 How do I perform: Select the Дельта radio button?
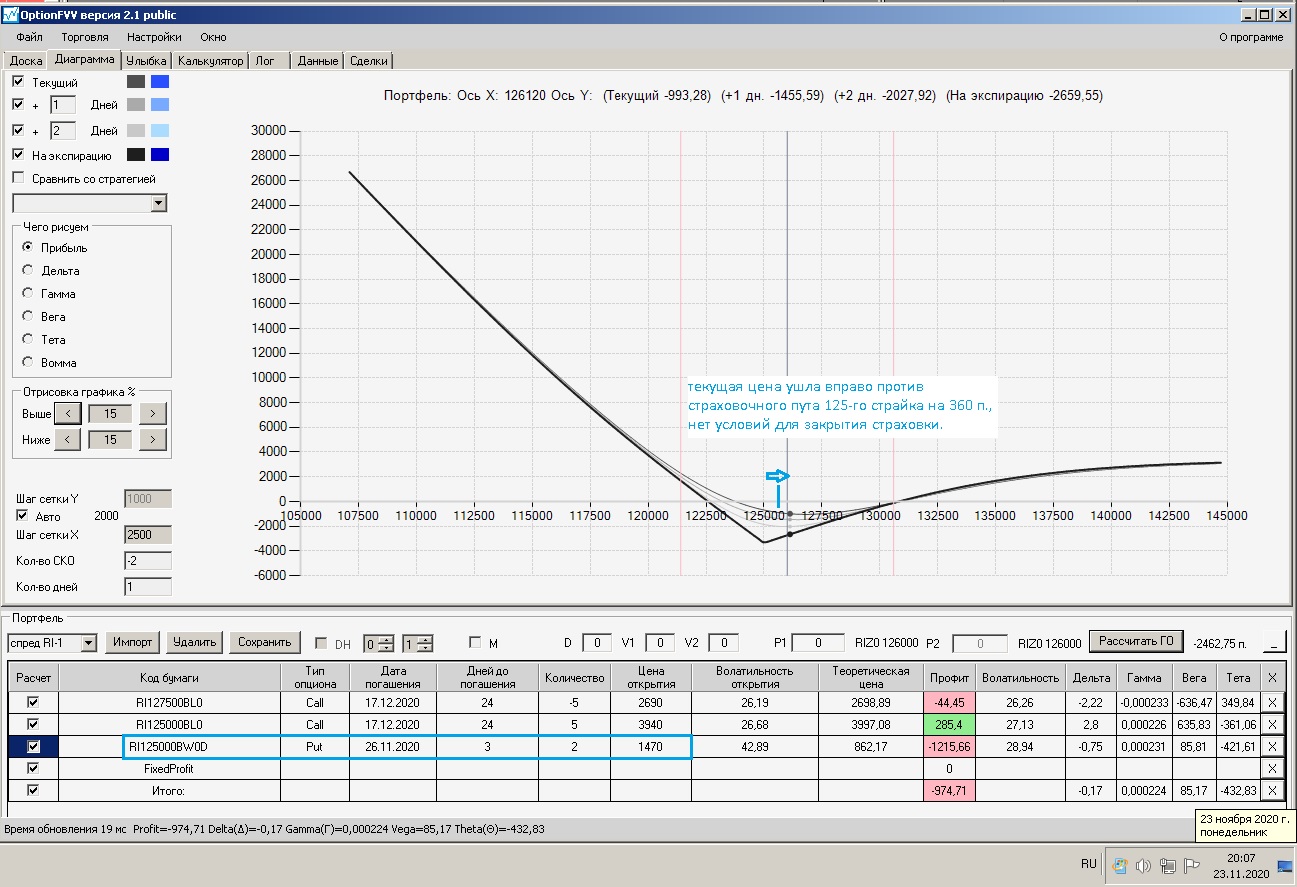point(27,270)
